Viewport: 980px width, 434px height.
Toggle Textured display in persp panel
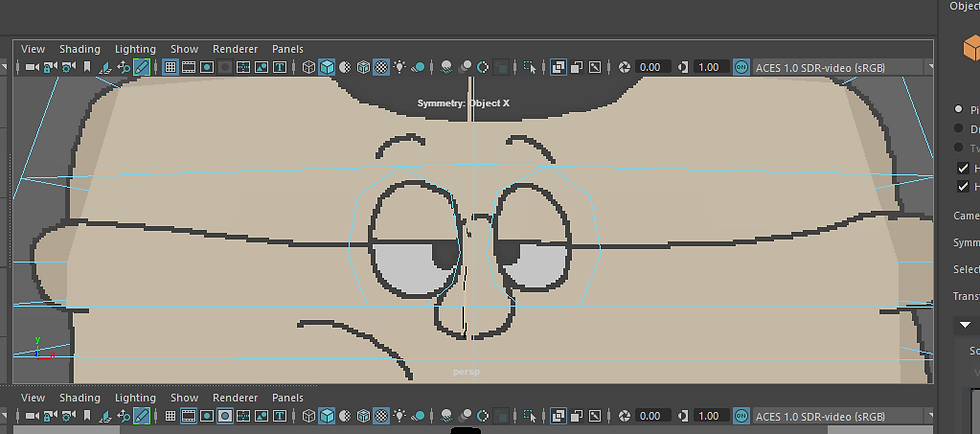tap(381, 67)
